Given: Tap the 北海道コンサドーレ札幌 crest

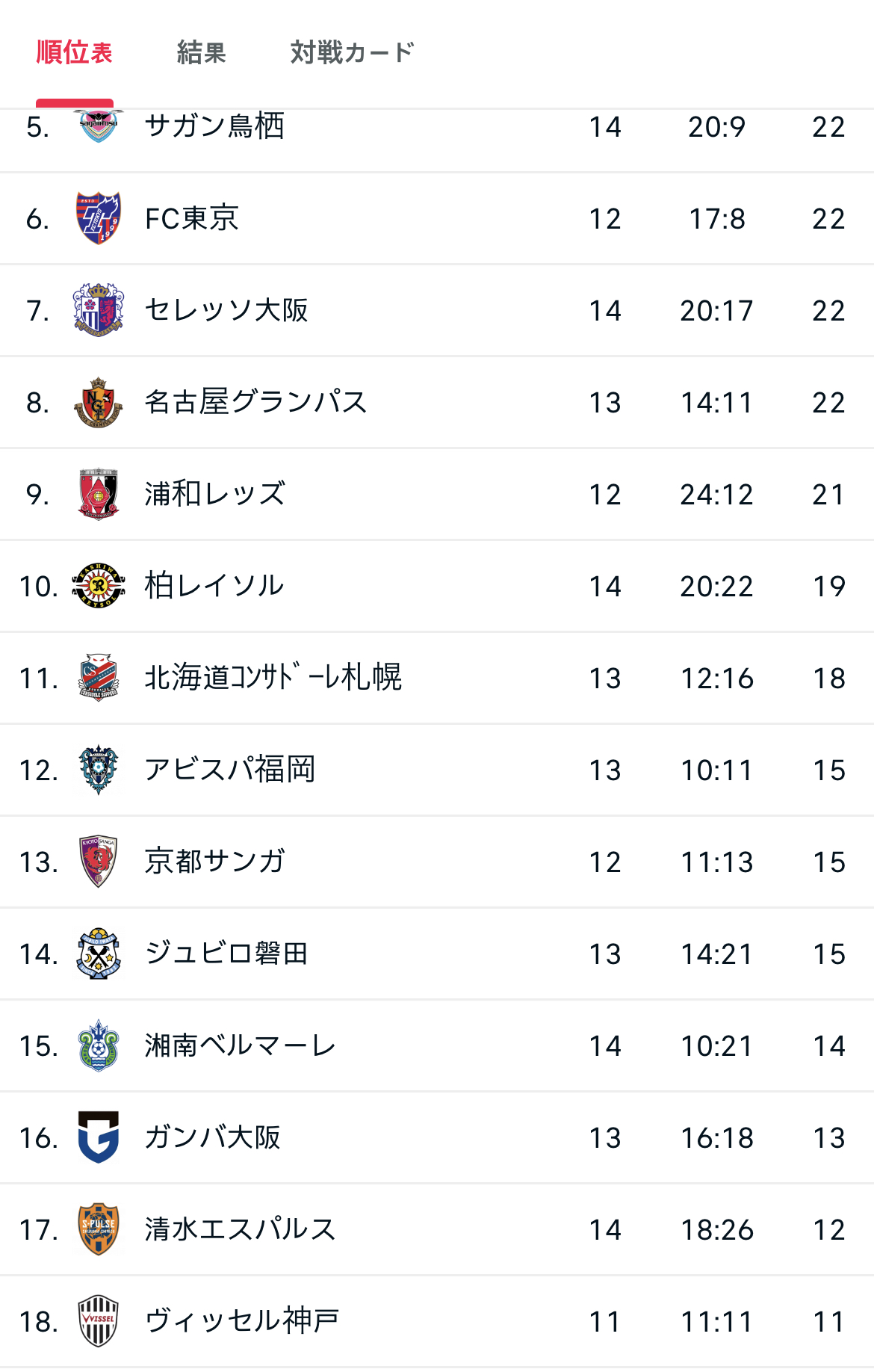Looking at the screenshot, I should click(98, 678).
